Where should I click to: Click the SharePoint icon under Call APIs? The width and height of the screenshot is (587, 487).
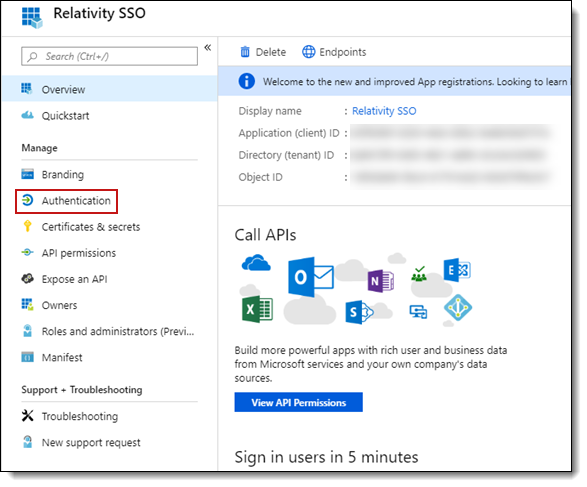pos(359,312)
